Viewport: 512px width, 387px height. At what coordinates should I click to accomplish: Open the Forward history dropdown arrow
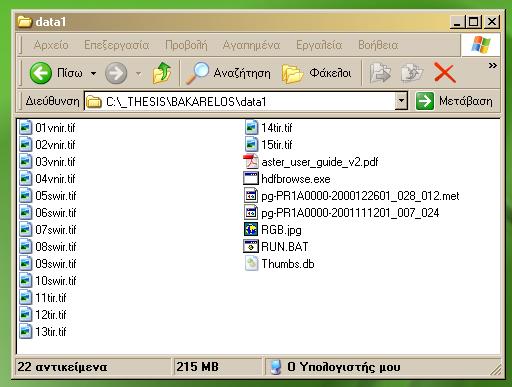pos(138,73)
